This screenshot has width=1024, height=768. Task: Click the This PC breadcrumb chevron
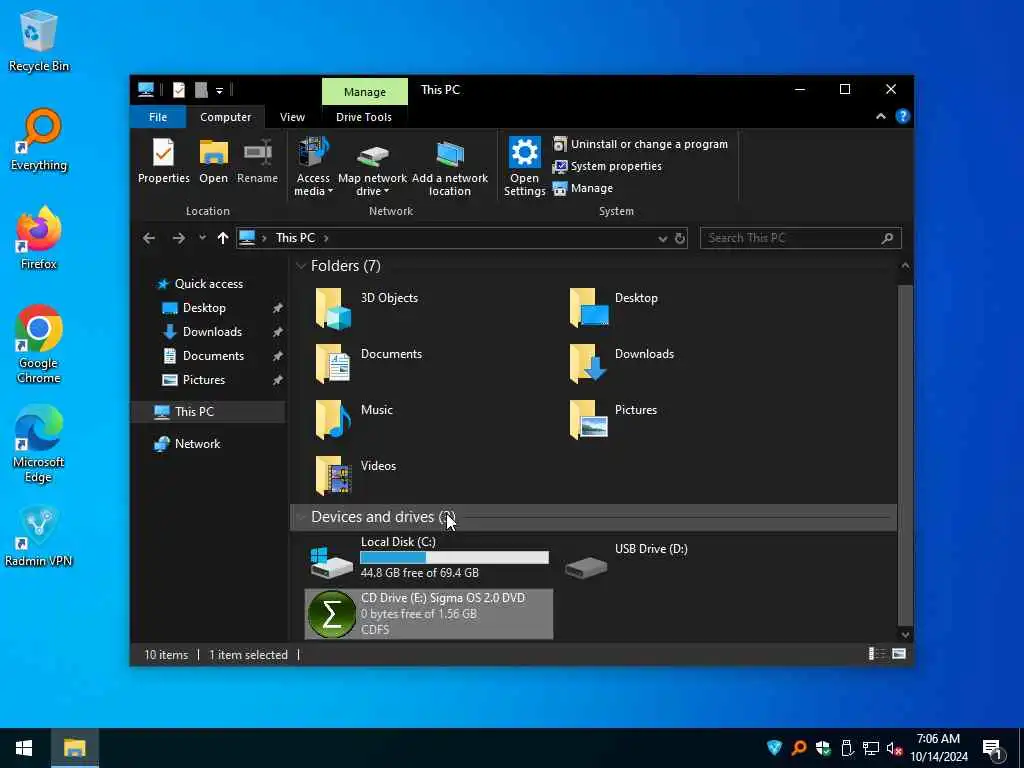pyautogui.click(x=326, y=238)
